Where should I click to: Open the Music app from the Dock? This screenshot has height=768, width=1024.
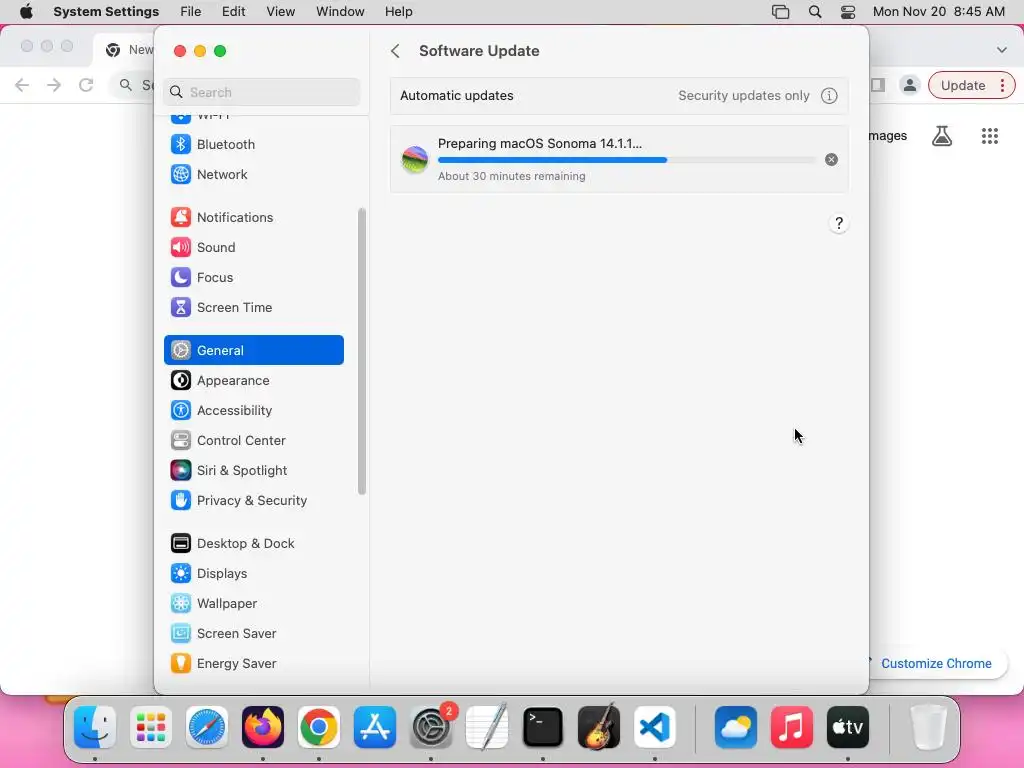click(x=792, y=727)
